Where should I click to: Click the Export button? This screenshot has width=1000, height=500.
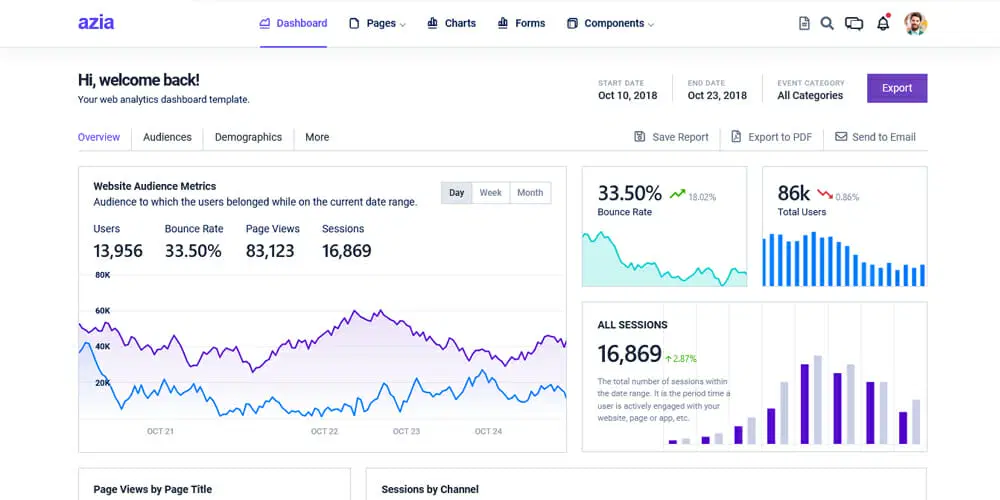pos(897,88)
